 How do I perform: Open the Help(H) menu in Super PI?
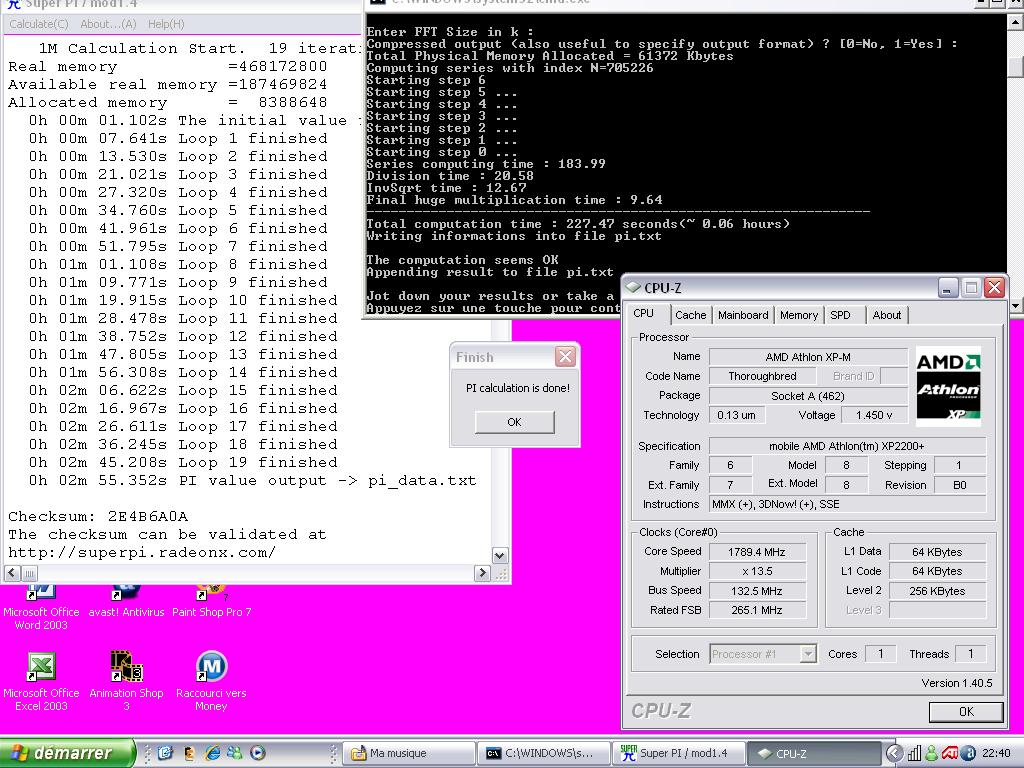tap(166, 24)
